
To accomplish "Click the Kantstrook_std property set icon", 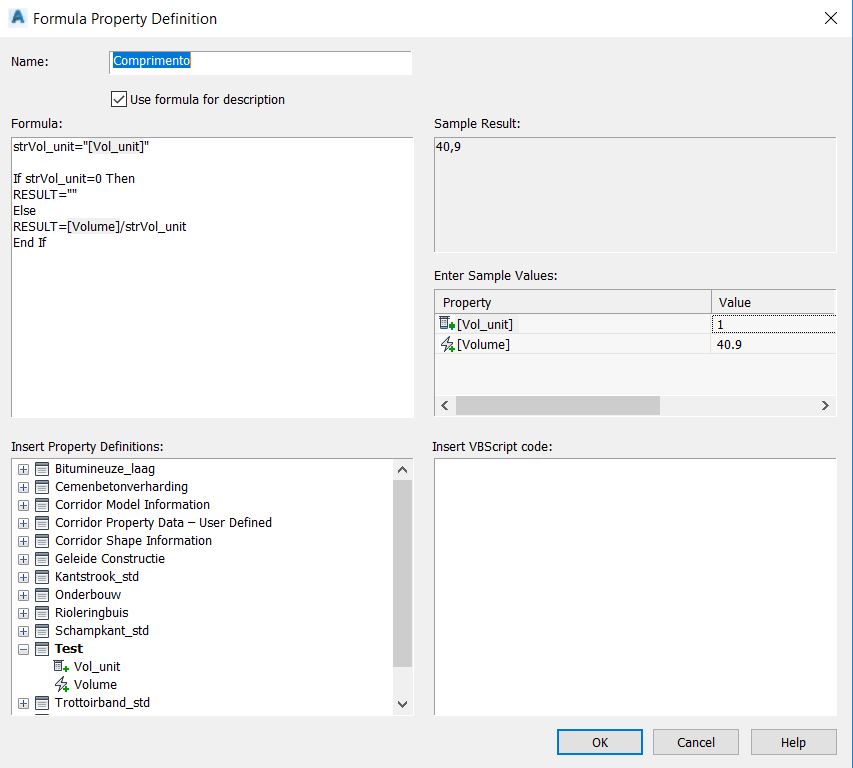I will [42, 577].
